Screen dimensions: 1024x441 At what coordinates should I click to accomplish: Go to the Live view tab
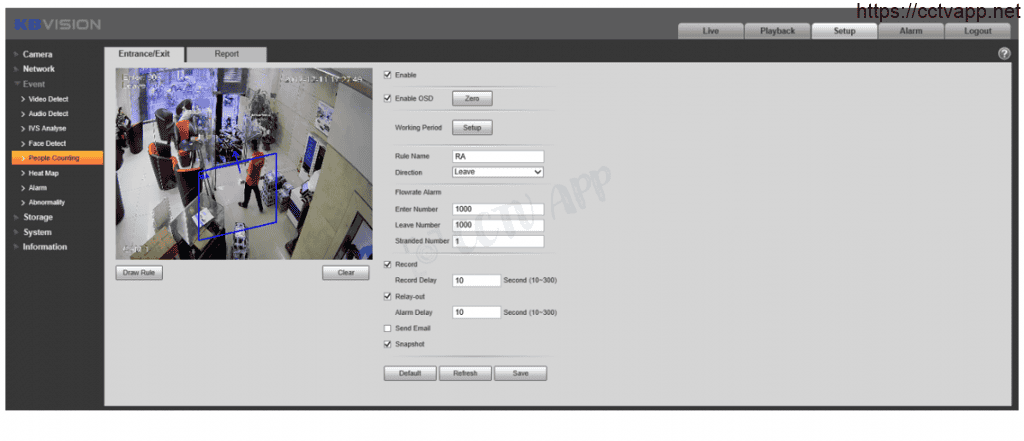[710, 31]
